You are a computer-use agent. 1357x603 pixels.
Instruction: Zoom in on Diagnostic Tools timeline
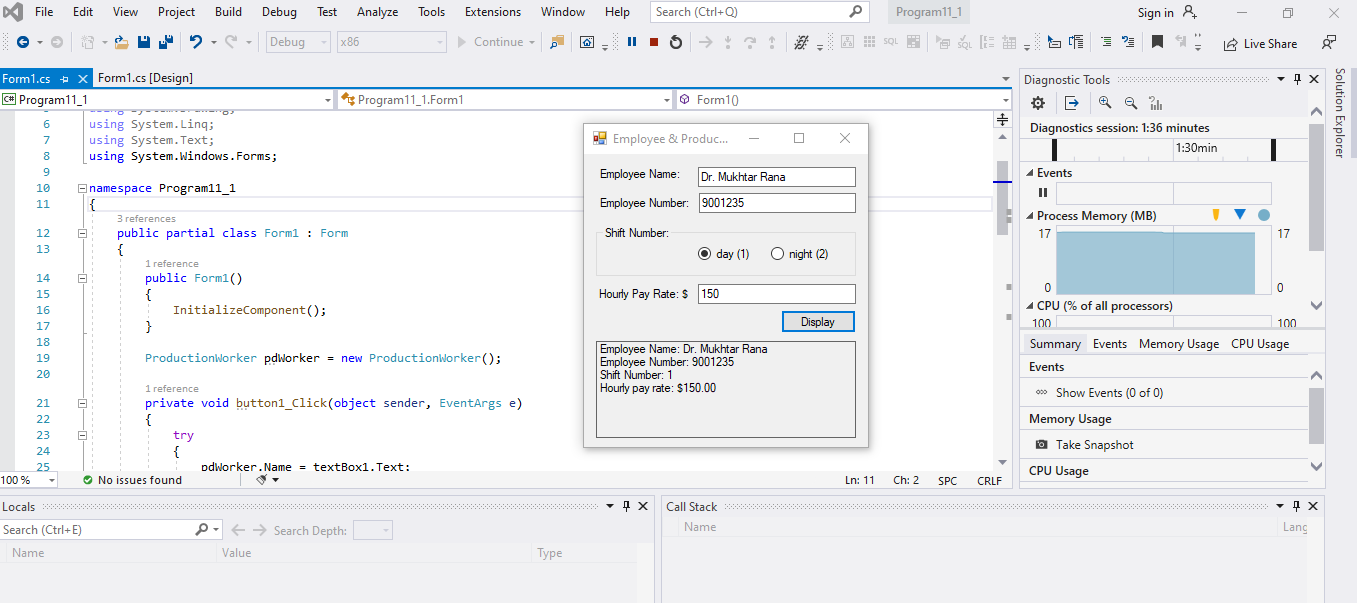(x=1105, y=103)
